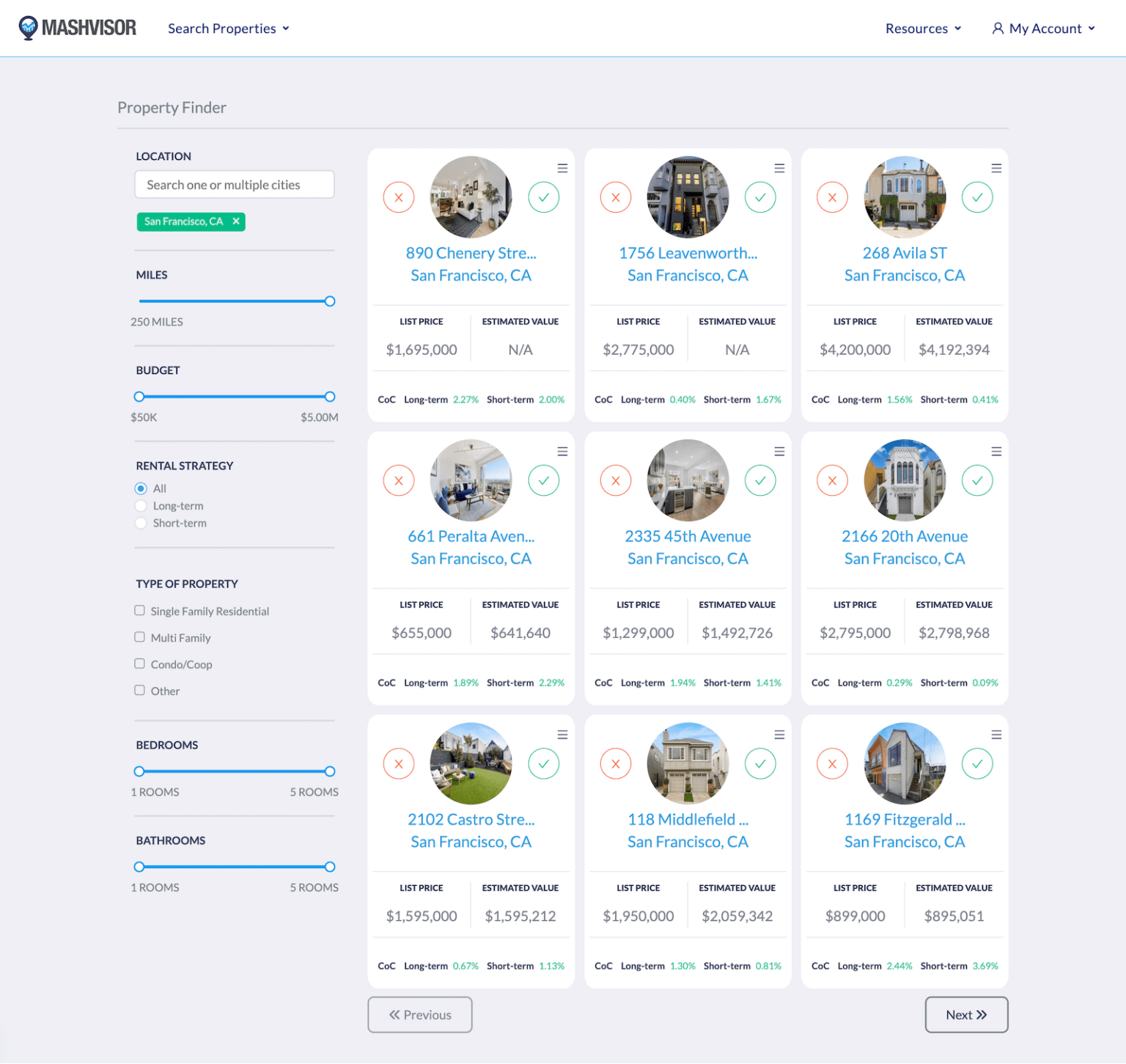Enable the Single Family Residential filter
This screenshot has height=1064, width=1126.
click(x=139, y=610)
